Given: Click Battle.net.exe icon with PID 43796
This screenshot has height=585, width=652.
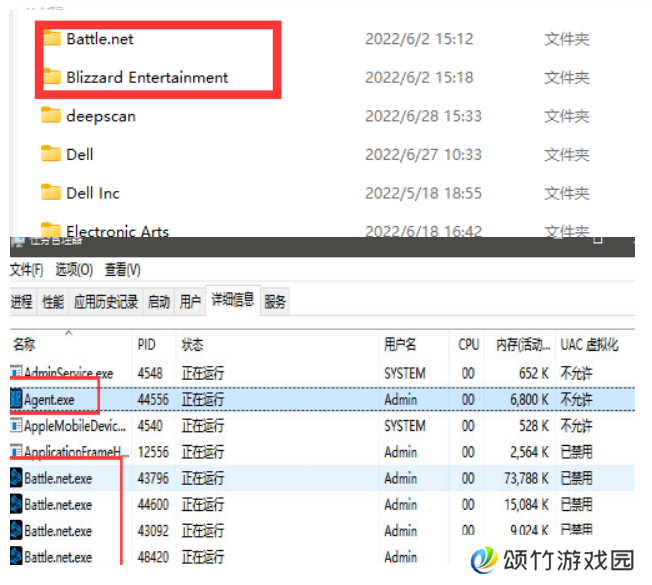Looking at the screenshot, I should pyautogui.click(x=16, y=478).
